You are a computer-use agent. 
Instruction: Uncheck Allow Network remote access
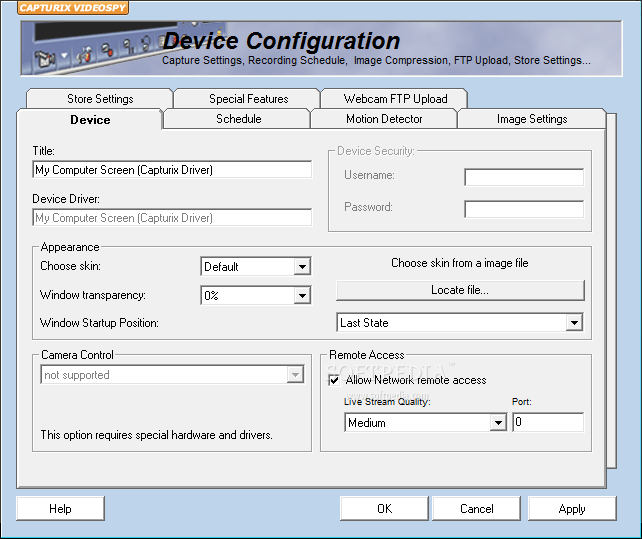click(334, 380)
